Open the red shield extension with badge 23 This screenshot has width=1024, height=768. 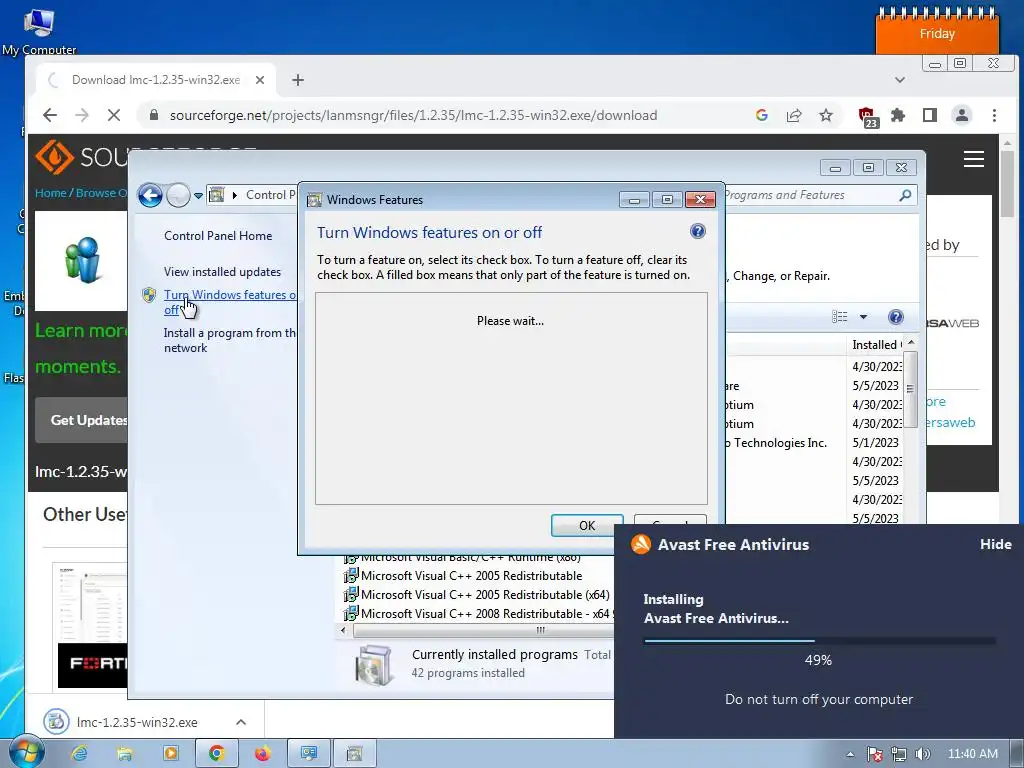(x=867, y=116)
